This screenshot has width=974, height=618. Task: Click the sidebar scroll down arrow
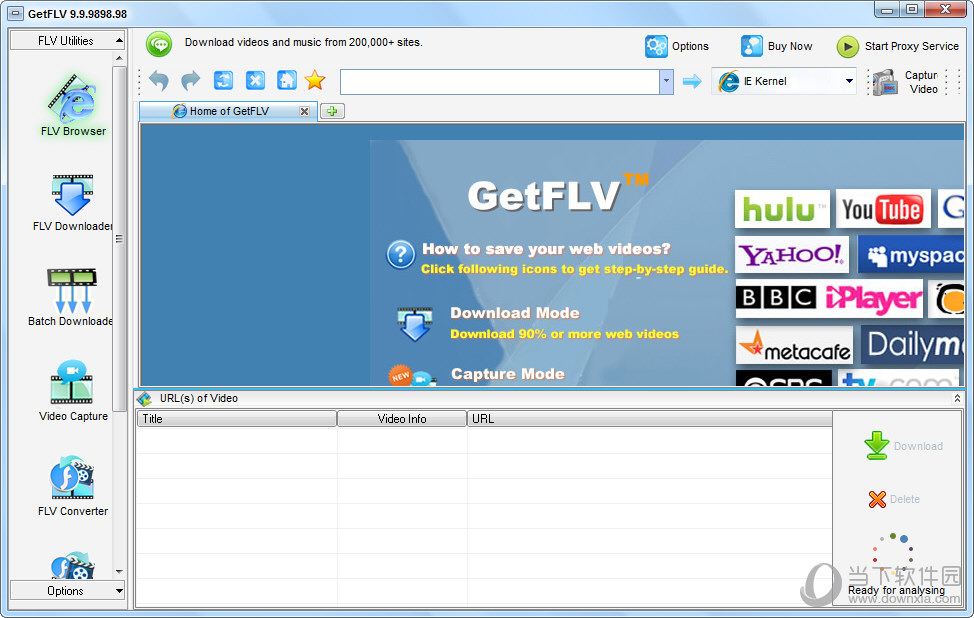pos(119,571)
